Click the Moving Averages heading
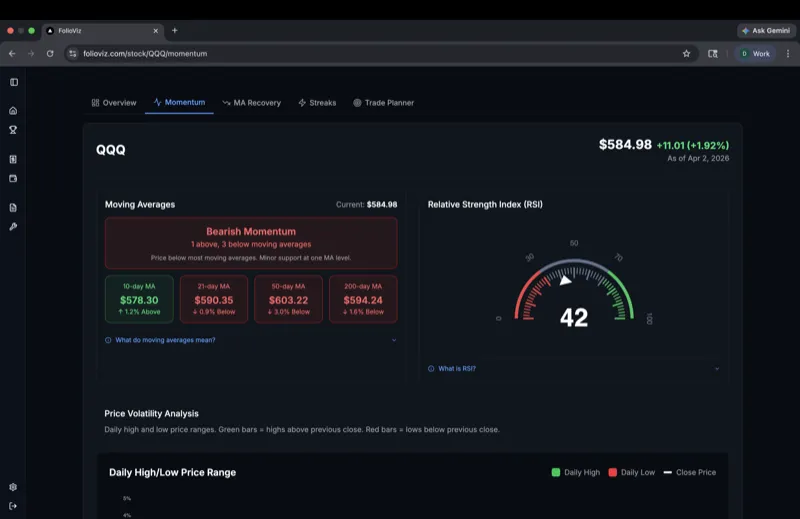Viewport: 800px width, 519px height. pyautogui.click(x=140, y=204)
